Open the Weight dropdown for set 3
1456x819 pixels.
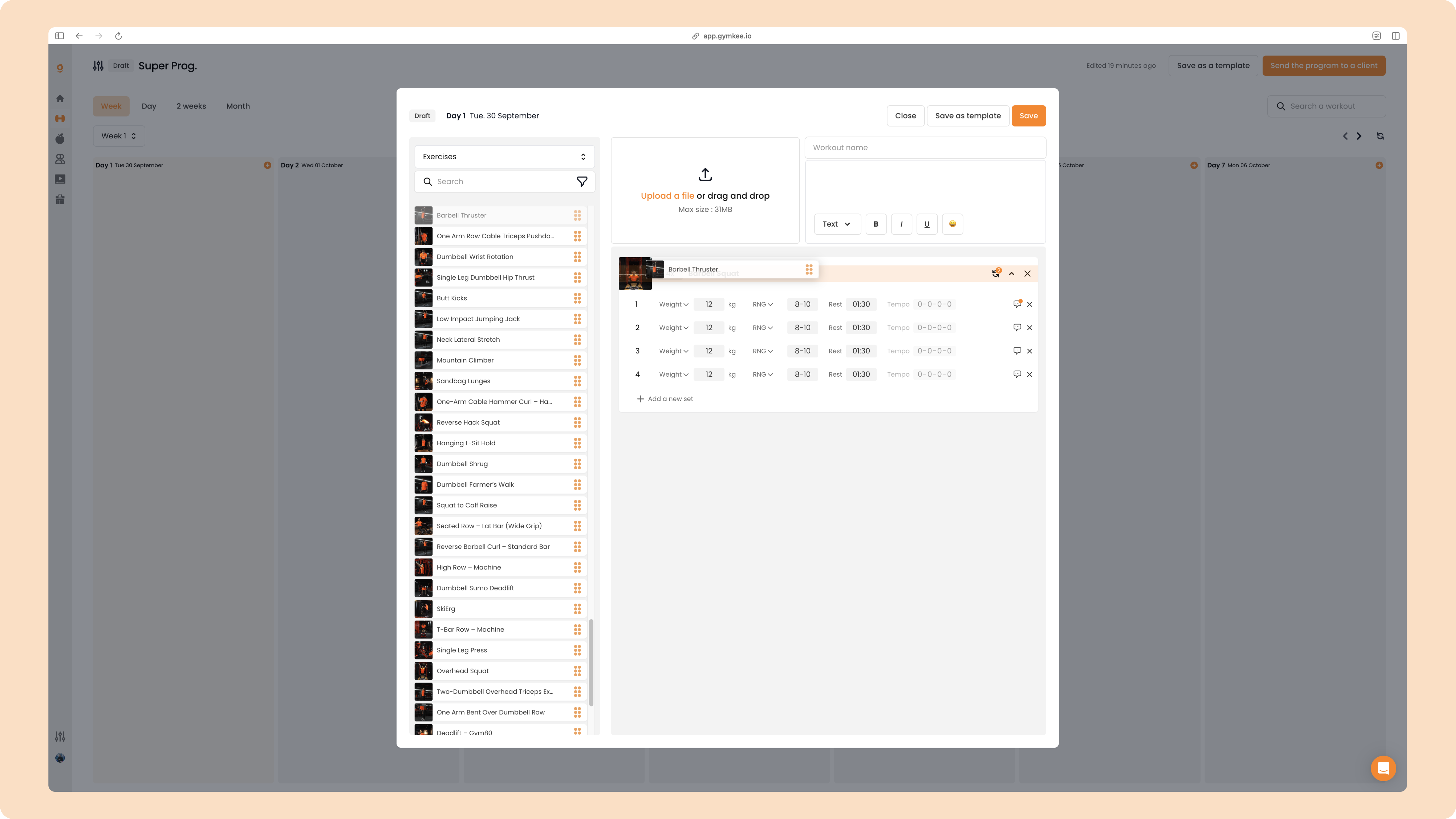click(x=673, y=351)
